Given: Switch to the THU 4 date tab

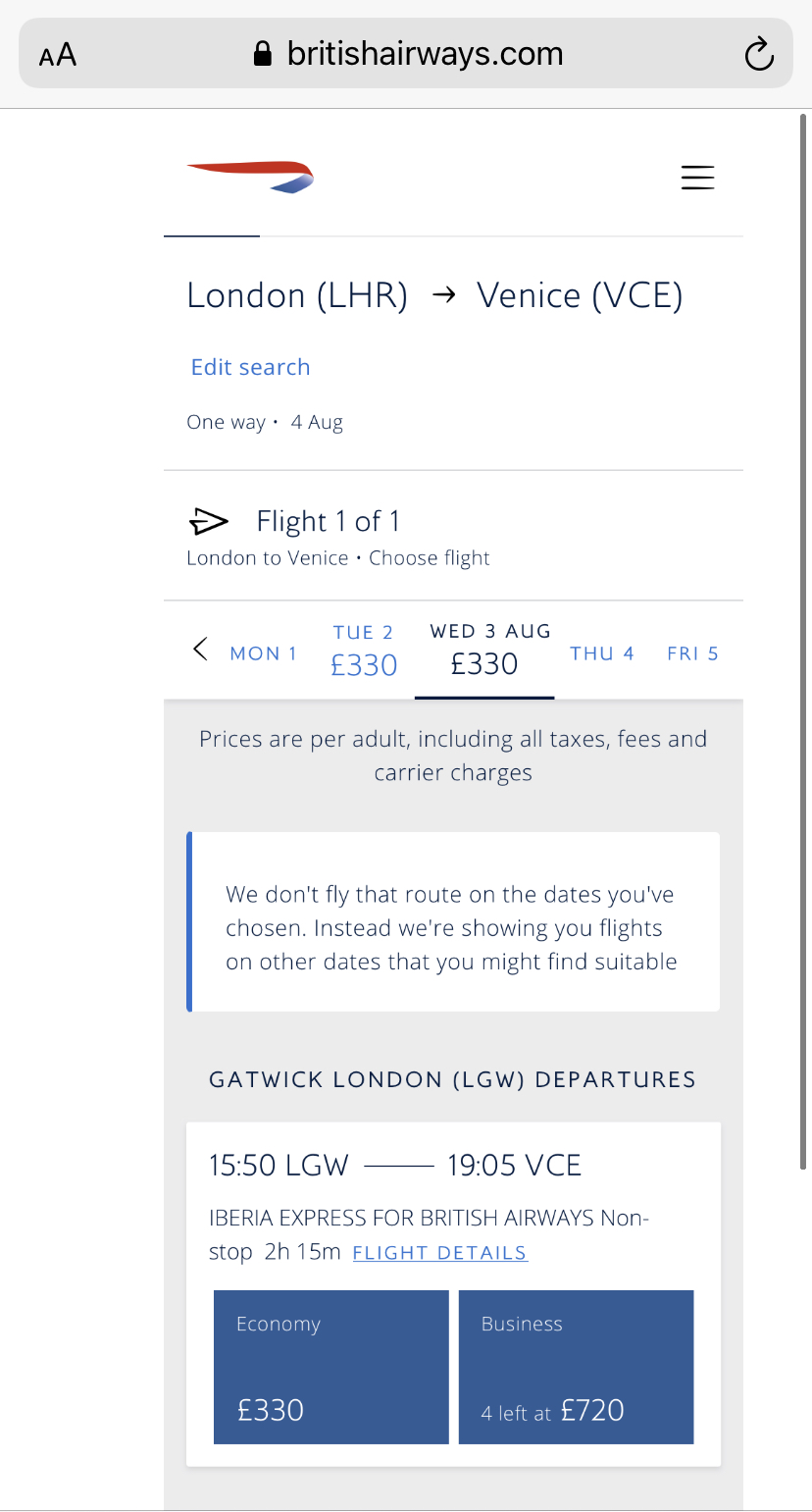Looking at the screenshot, I should point(602,653).
